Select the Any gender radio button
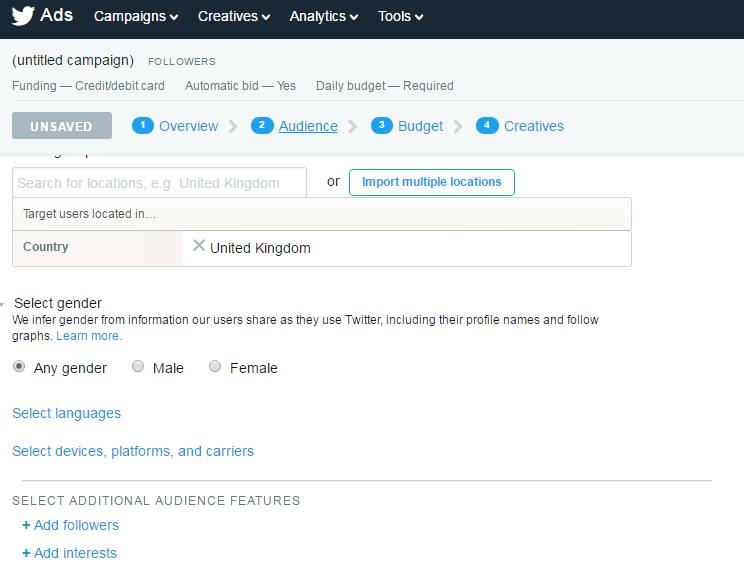This screenshot has height=572, width=744. click(x=19, y=367)
